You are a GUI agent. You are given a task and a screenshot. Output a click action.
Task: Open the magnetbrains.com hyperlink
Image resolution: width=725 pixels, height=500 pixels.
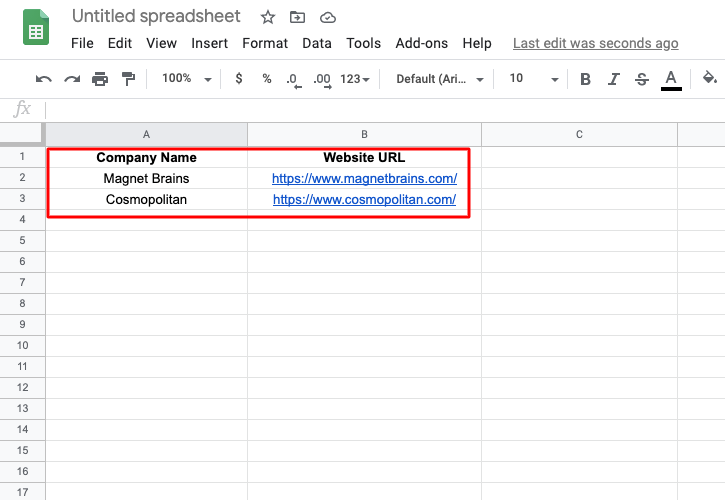pyautogui.click(x=364, y=179)
